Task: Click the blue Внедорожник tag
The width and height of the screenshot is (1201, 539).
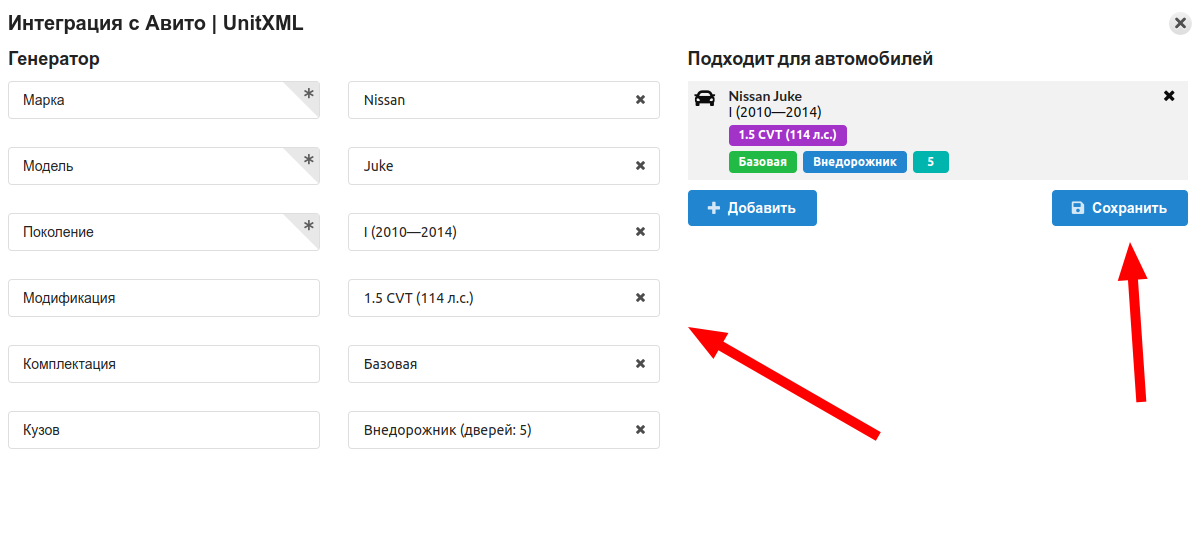Action: coord(855,162)
